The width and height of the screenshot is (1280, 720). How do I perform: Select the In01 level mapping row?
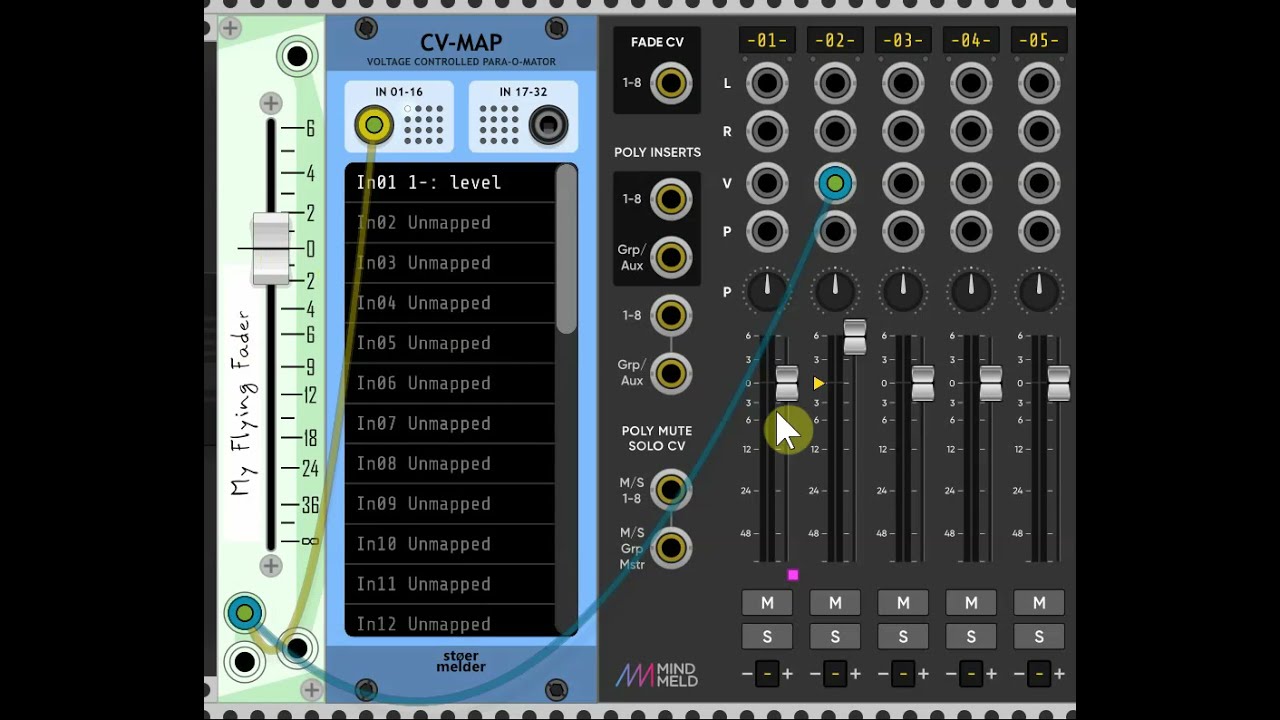(450, 183)
